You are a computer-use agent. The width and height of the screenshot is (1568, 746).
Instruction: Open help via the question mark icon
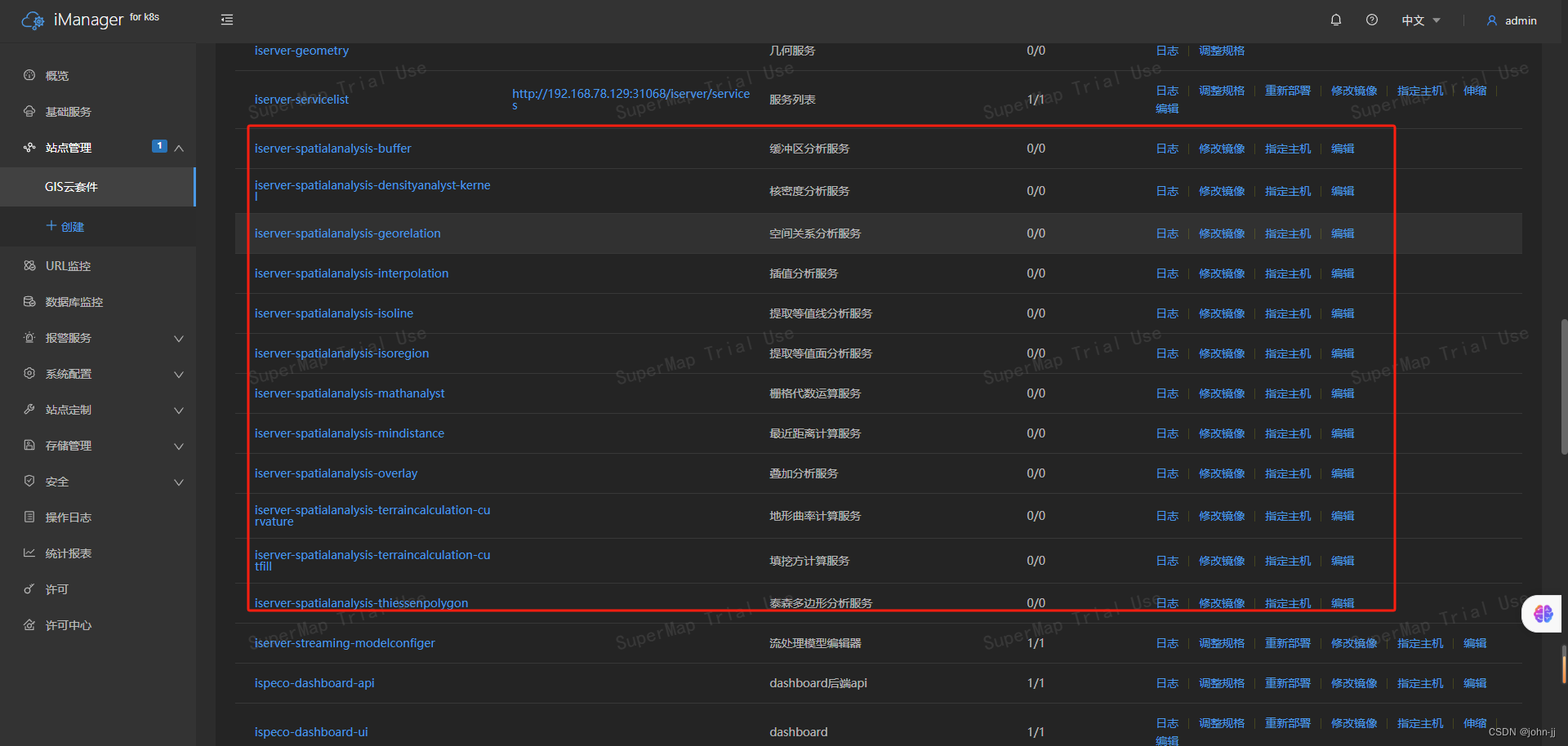click(1372, 20)
